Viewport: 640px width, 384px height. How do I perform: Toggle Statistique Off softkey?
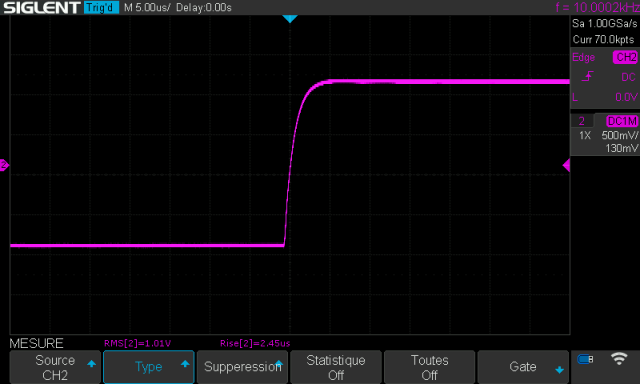tap(336, 367)
